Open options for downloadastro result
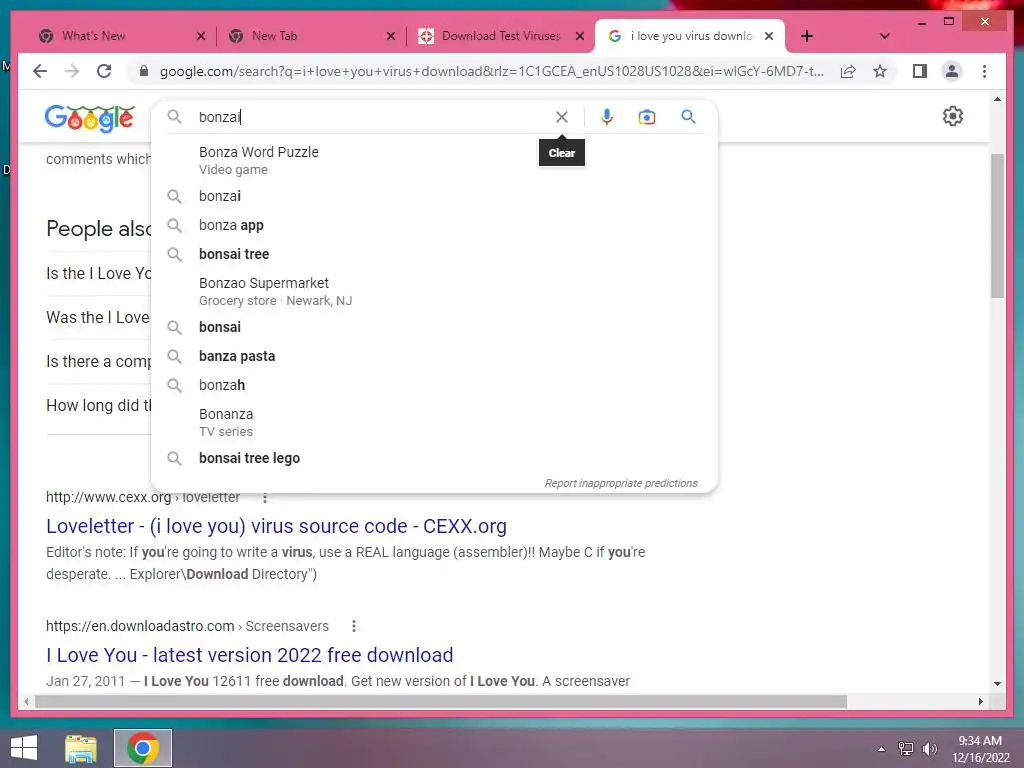The height and width of the screenshot is (768, 1024). (x=353, y=626)
